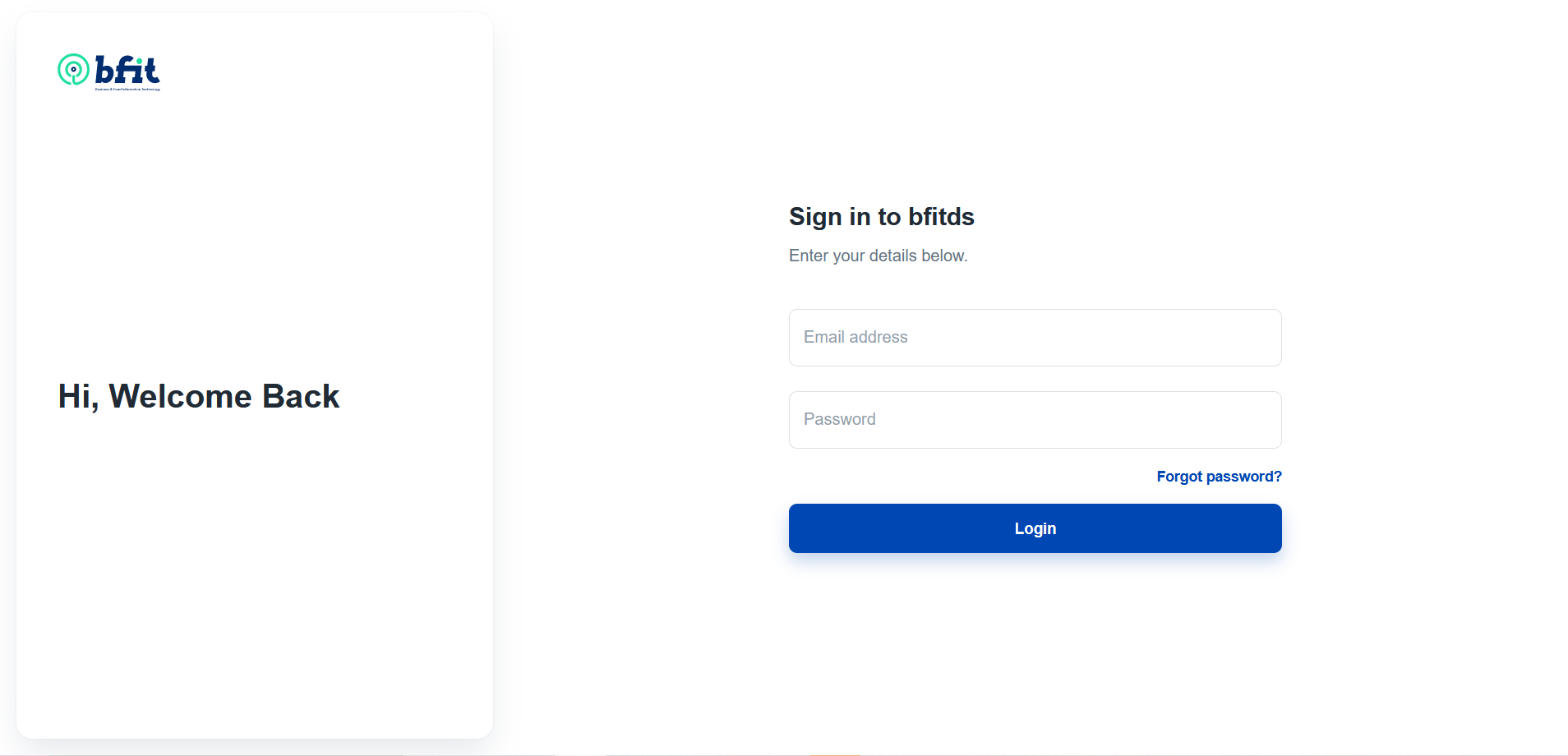Viewport: 1568px width, 756px height.
Task: Focus the Email address input field
Action: [1035, 338]
